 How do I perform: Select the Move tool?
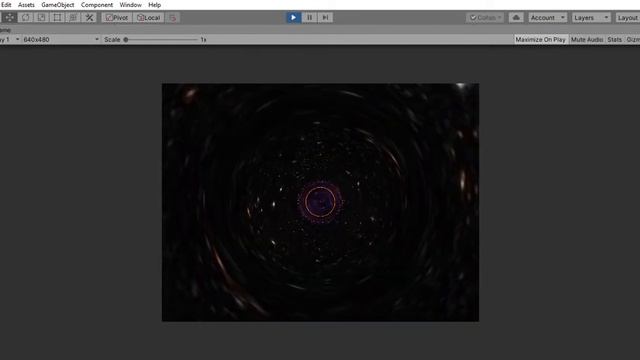[9, 18]
